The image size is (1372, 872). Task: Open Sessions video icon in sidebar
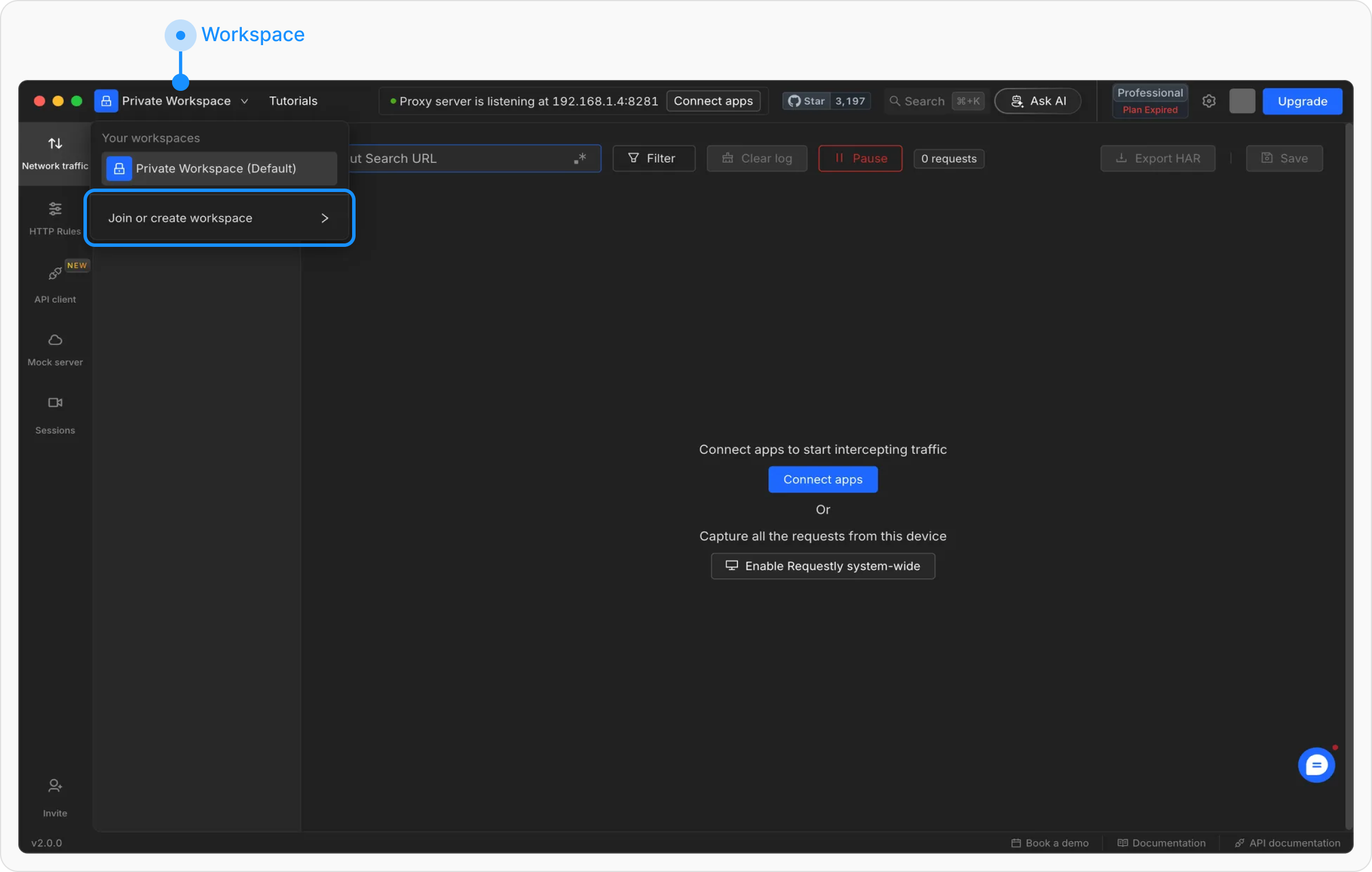[55, 403]
